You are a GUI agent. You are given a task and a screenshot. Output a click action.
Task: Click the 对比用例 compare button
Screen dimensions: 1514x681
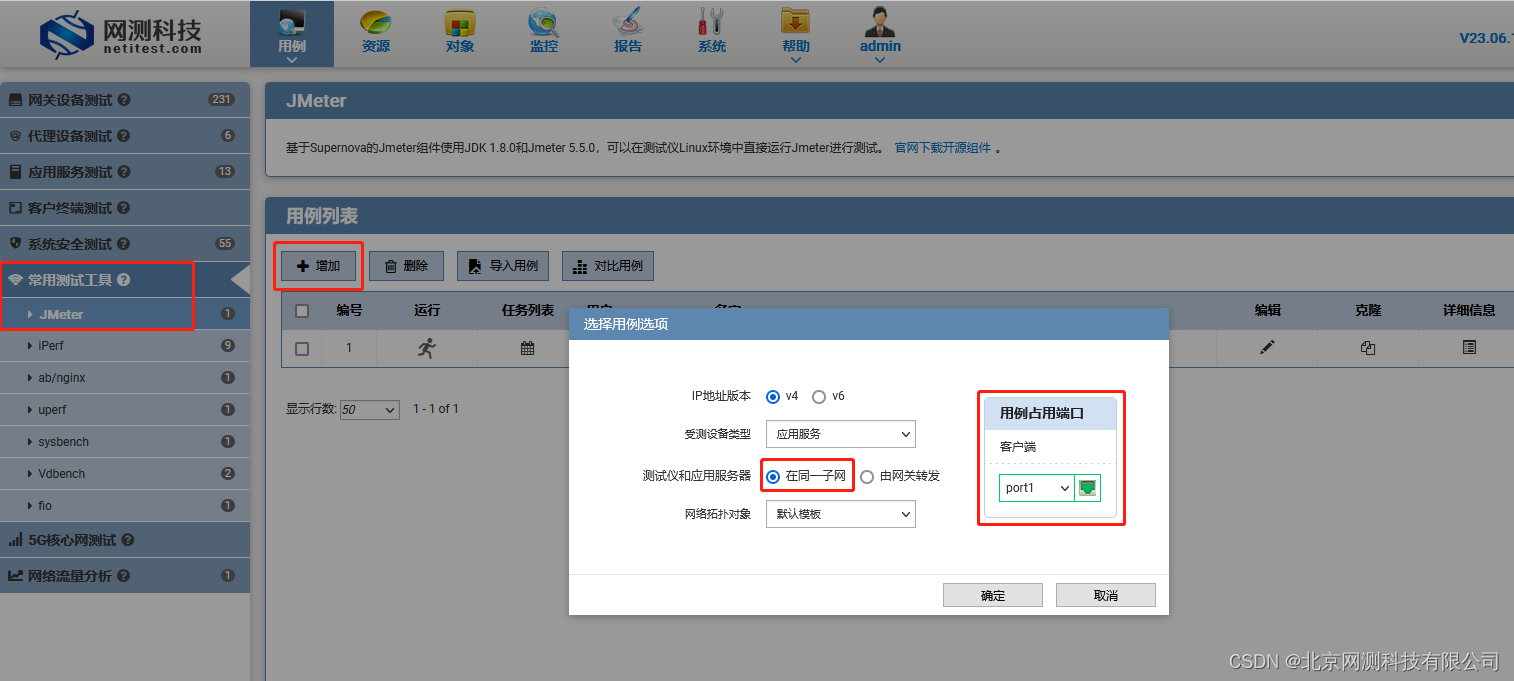(x=608, y=266)
